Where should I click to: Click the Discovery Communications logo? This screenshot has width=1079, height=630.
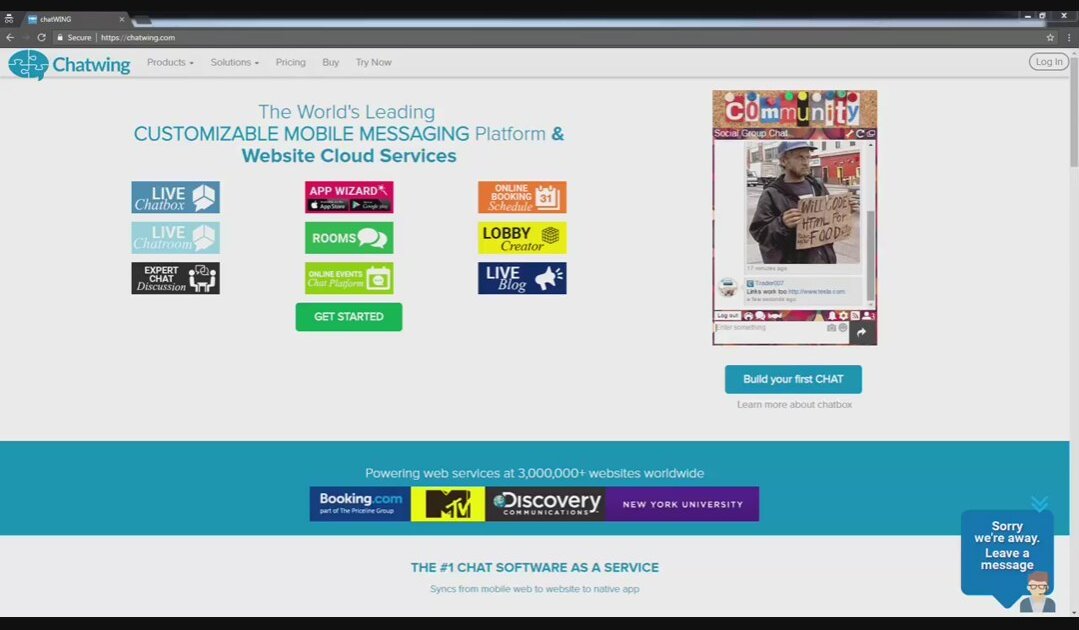tap(546, 503)
